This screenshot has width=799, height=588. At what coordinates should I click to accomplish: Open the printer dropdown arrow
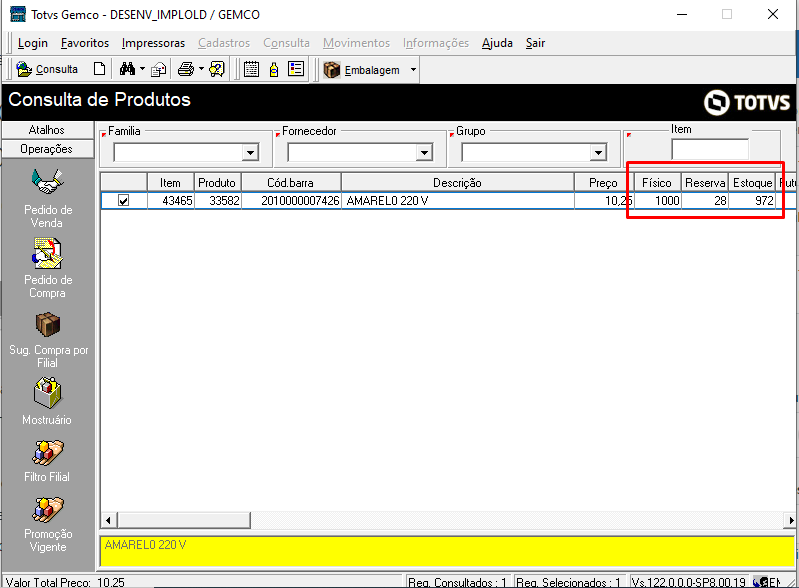[201, 69]
